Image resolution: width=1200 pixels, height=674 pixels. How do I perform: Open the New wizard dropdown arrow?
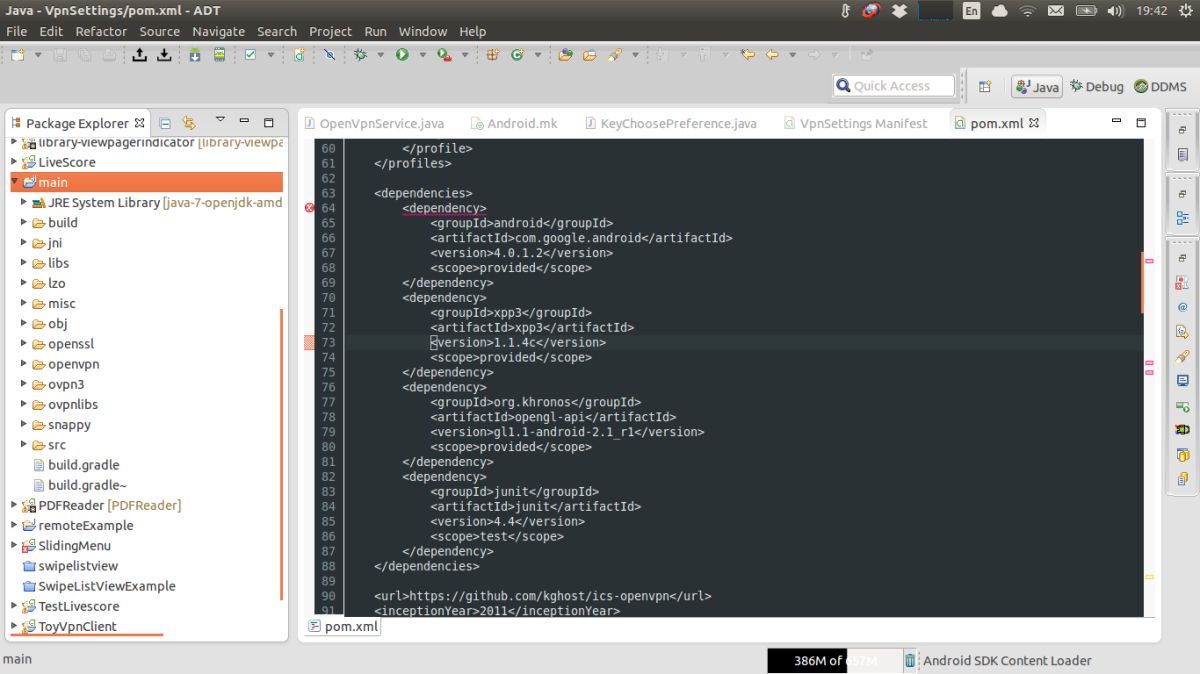point(38,55)
